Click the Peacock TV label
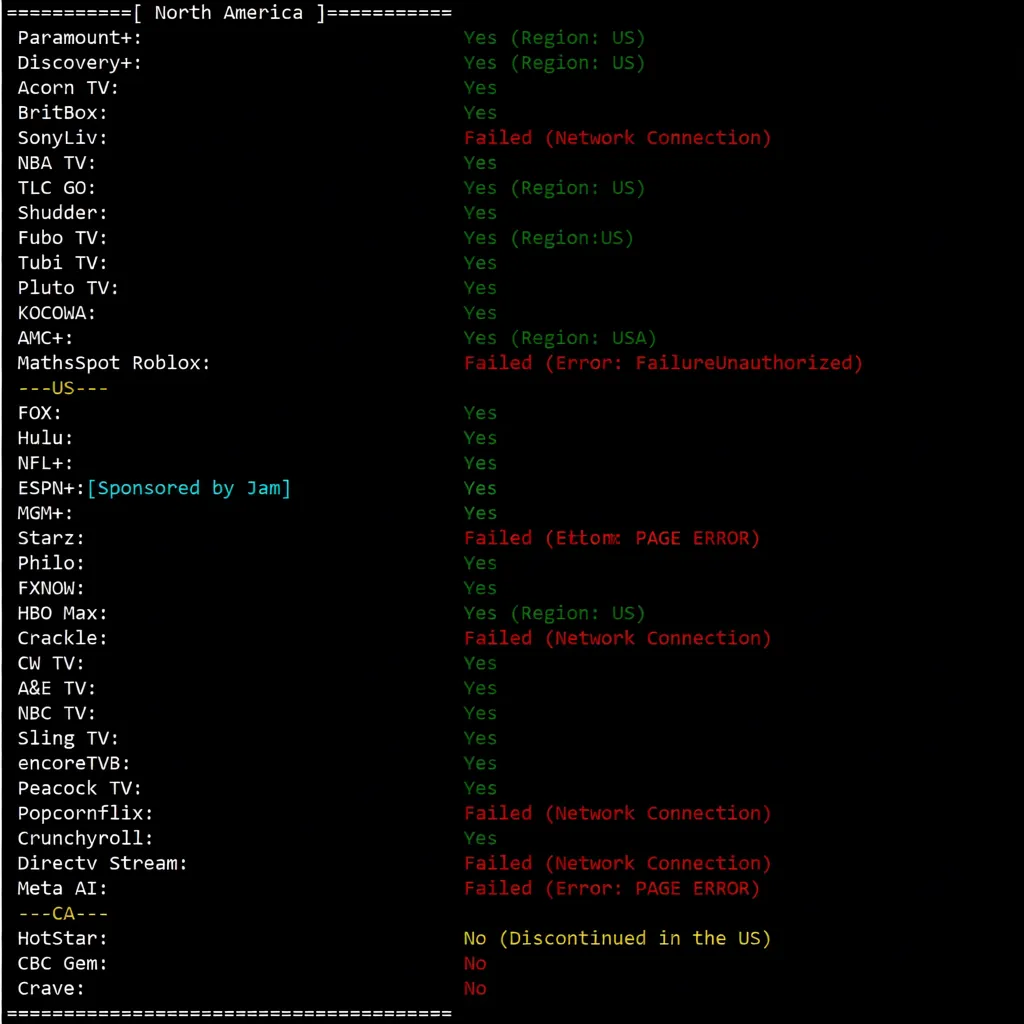The height and width of the screenshot is (1024, 1024). coord(80,788)
